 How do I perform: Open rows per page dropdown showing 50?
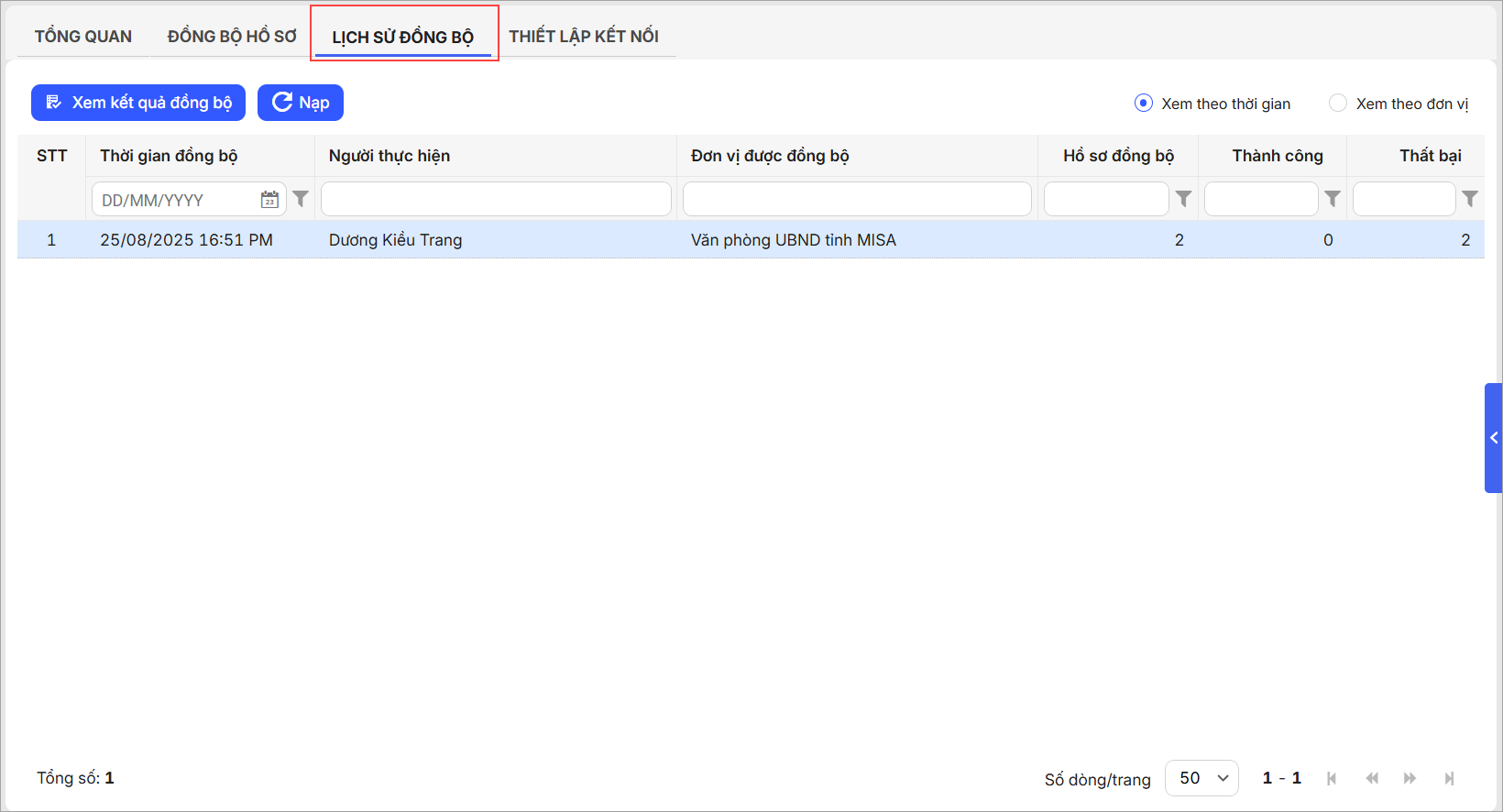pos(1201,778)
